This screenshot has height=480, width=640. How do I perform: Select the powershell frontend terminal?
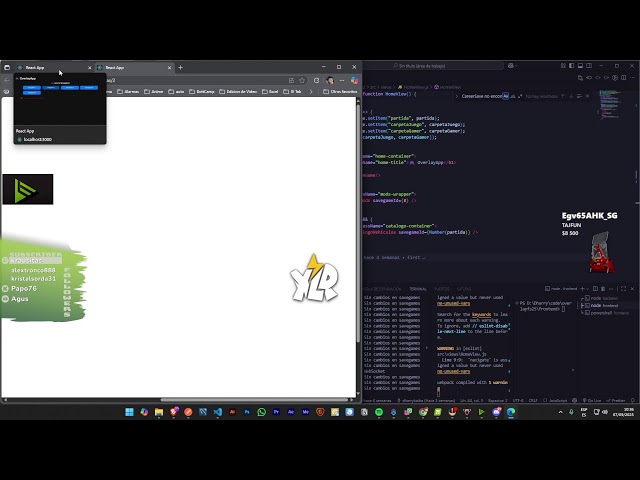tap(606, 313)
